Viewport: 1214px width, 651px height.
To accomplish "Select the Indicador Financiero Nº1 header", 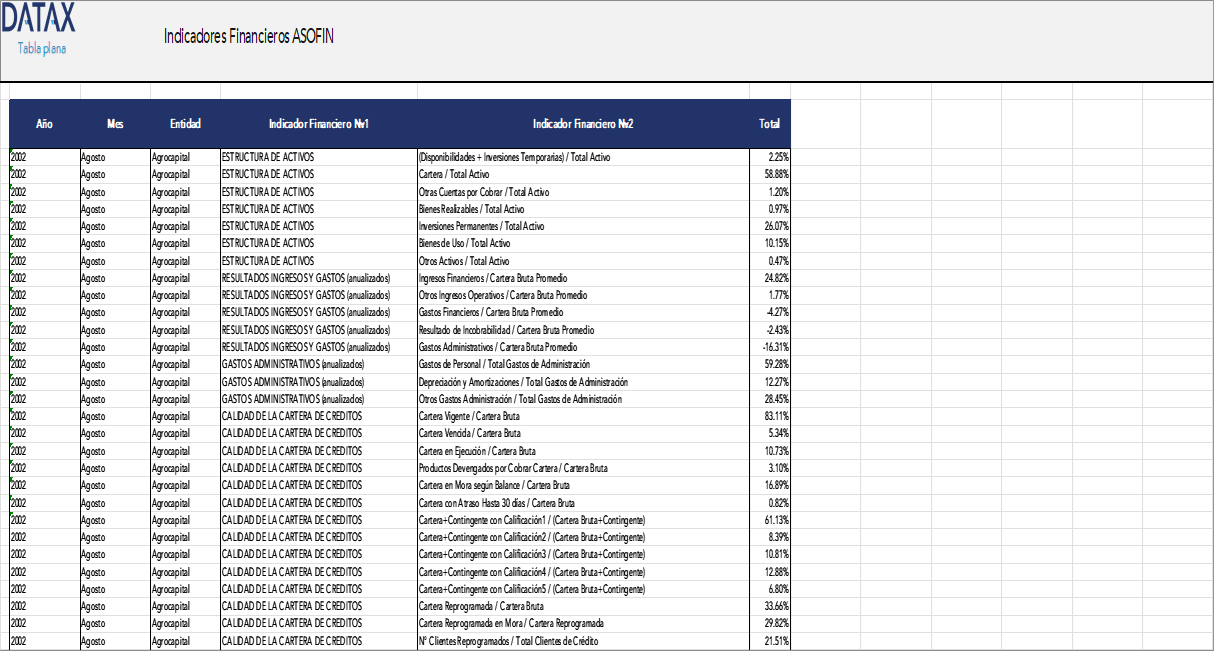I will pos(317,124).
